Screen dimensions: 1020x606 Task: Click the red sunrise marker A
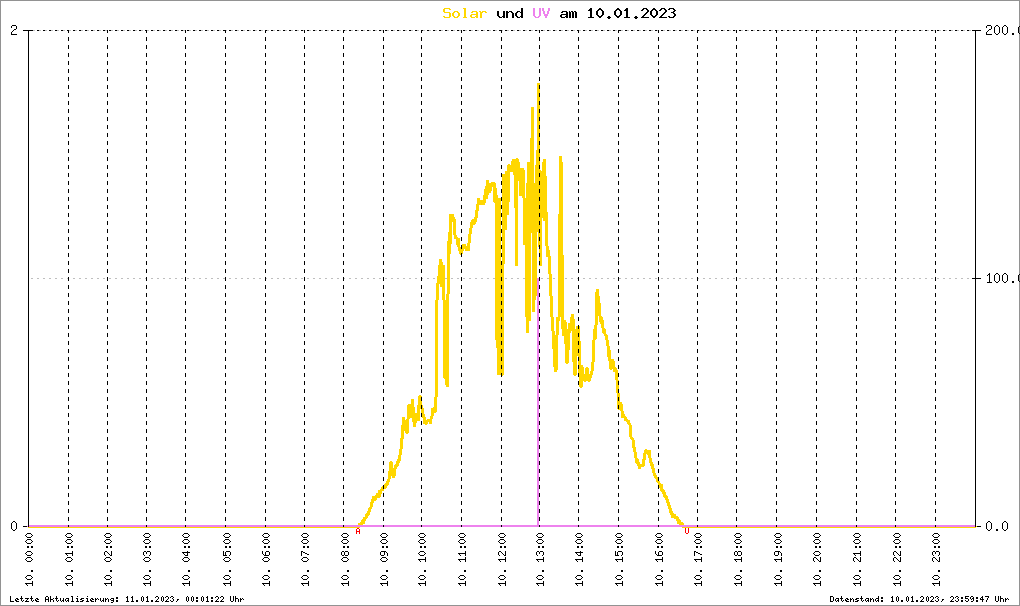[358, 531]
